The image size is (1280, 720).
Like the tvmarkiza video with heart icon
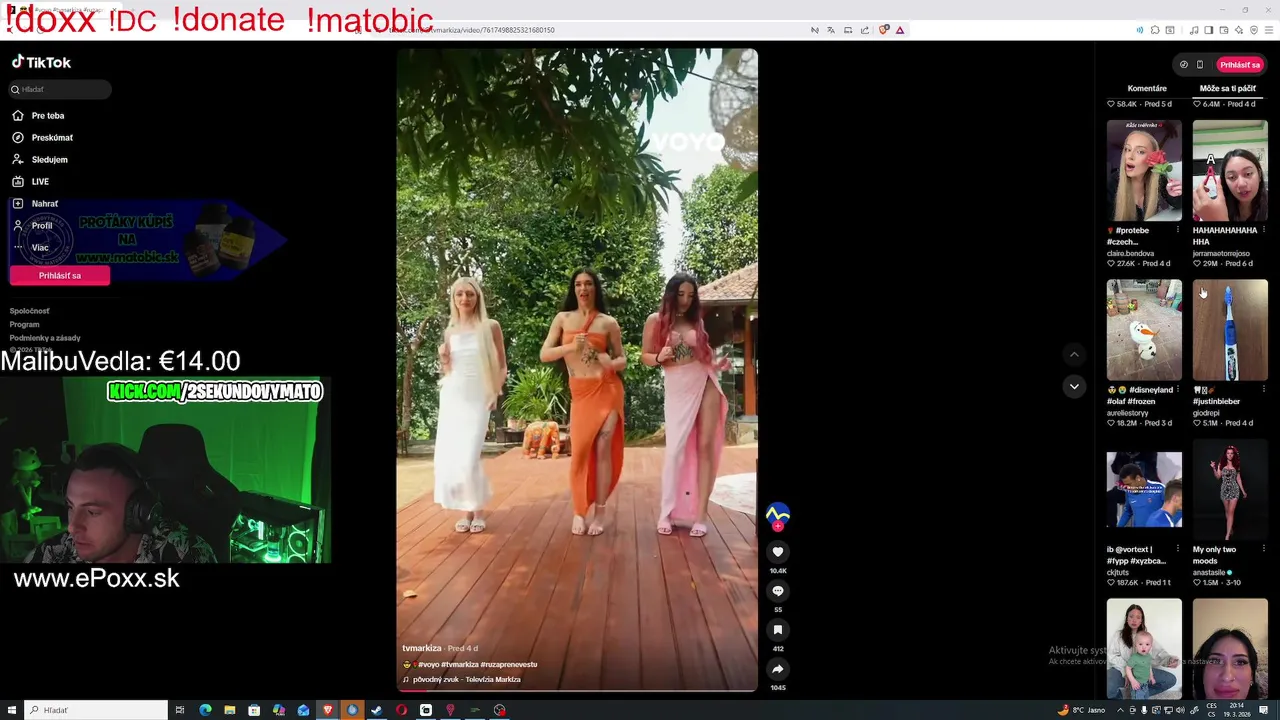pyautogui.click(x=777, y=552)
